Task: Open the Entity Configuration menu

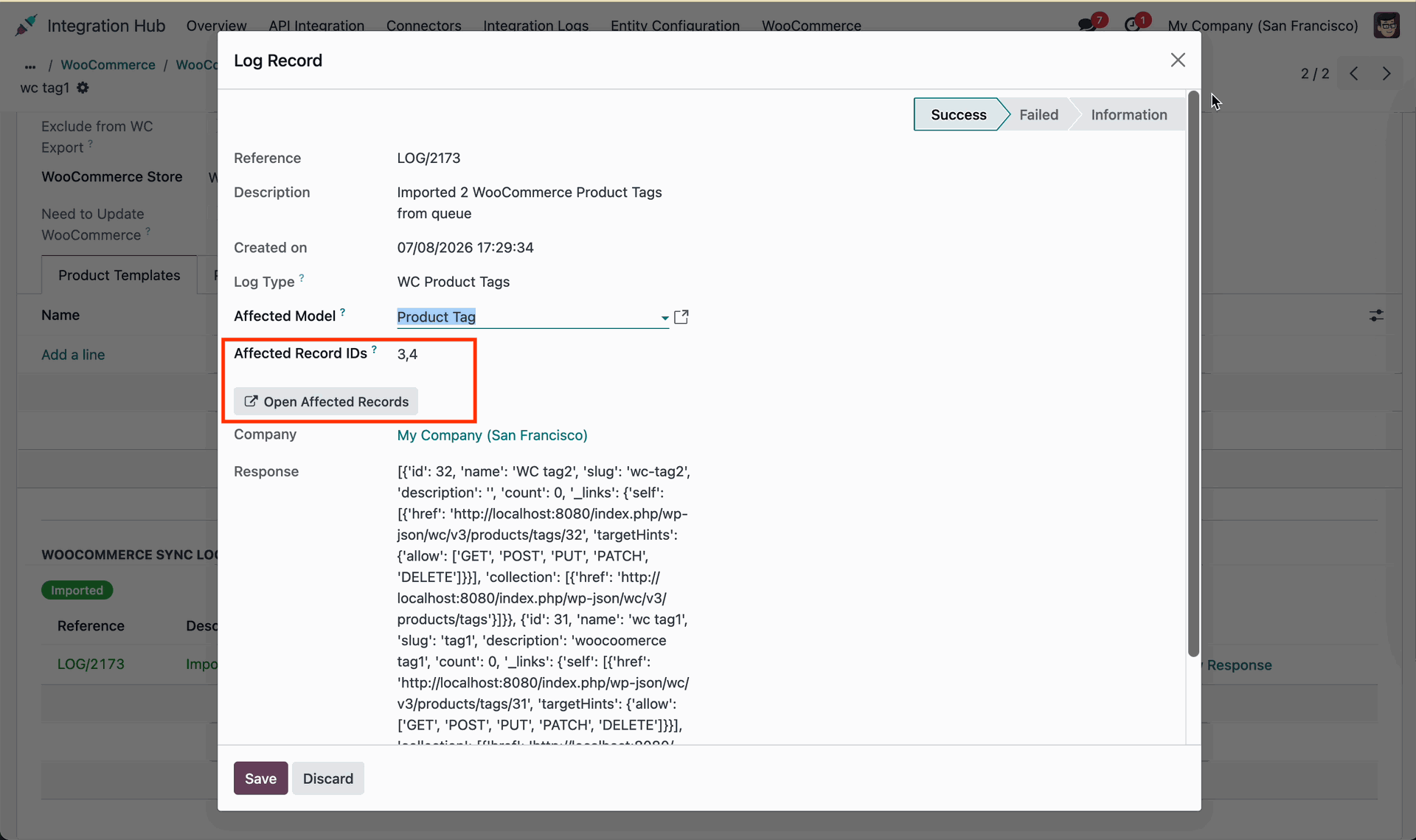Action: pos(675,25)
